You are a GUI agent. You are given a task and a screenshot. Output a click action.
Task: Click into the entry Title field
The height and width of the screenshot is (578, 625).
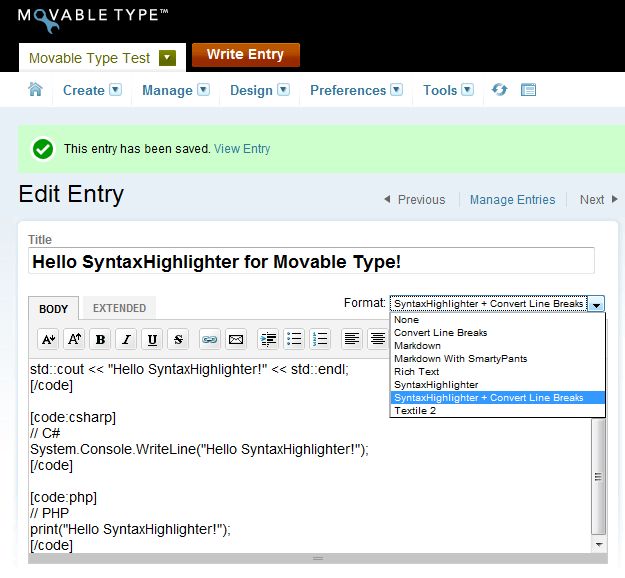pos(311,261)
